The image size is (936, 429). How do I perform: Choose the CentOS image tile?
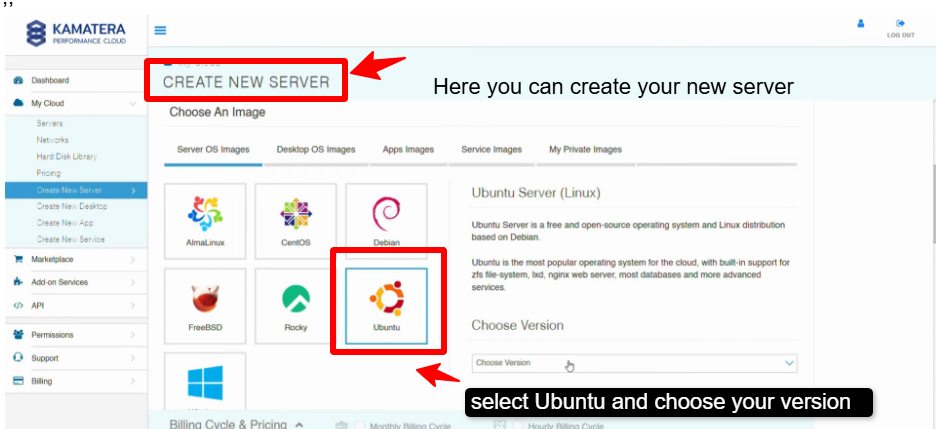point(295,222)
